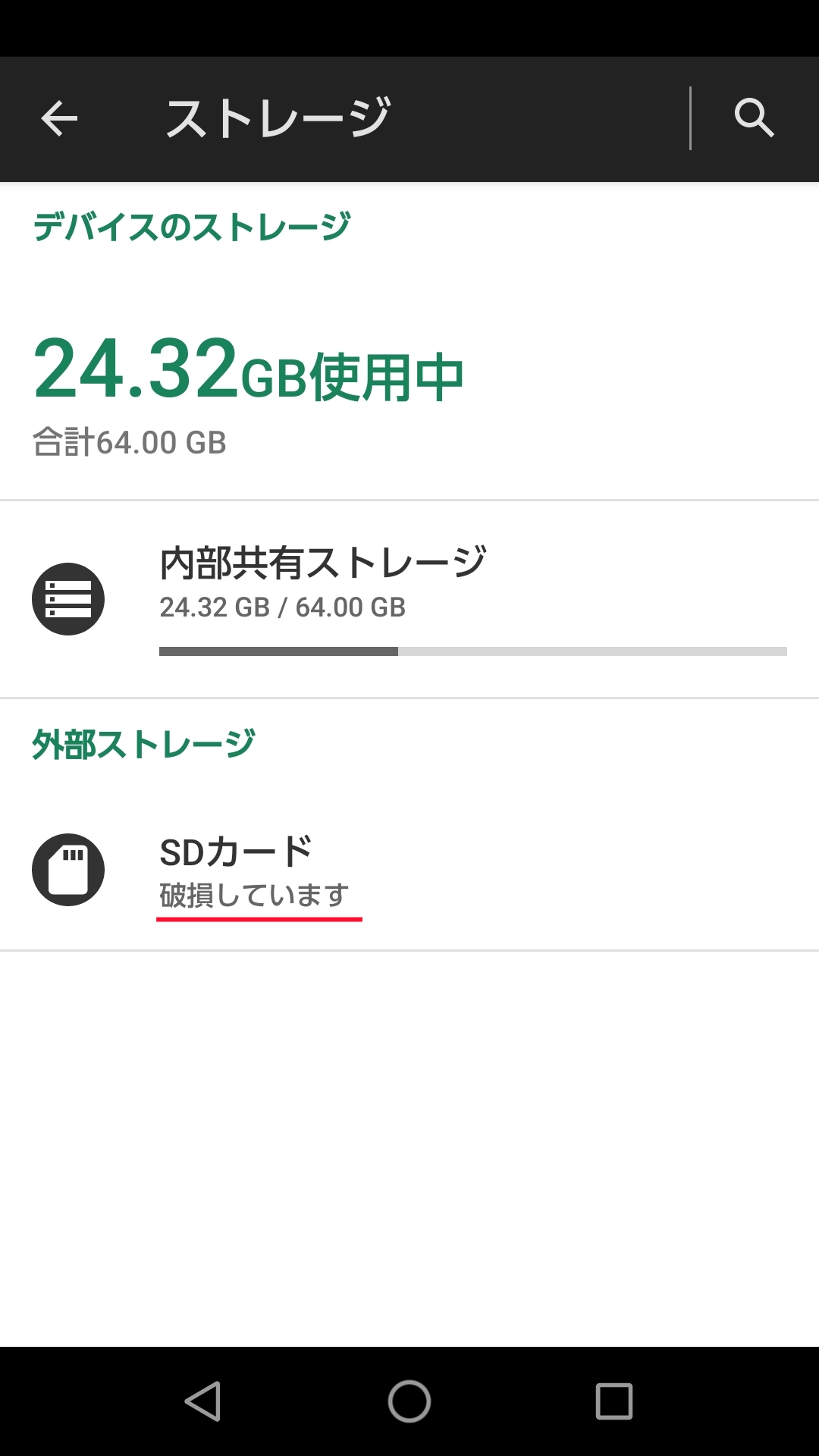This screenshot has height=1456, width=819.
Task: Tap the 破損しています status text
Action: [x=254, y=896]
